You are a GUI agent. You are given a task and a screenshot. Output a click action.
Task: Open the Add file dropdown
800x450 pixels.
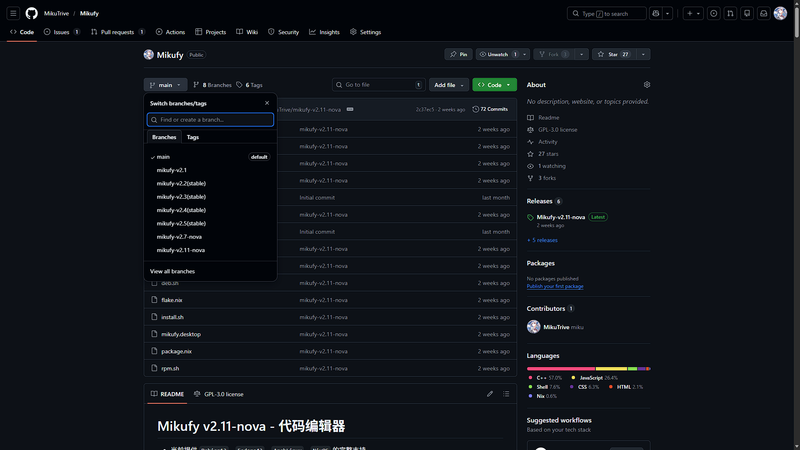[448, 85]
